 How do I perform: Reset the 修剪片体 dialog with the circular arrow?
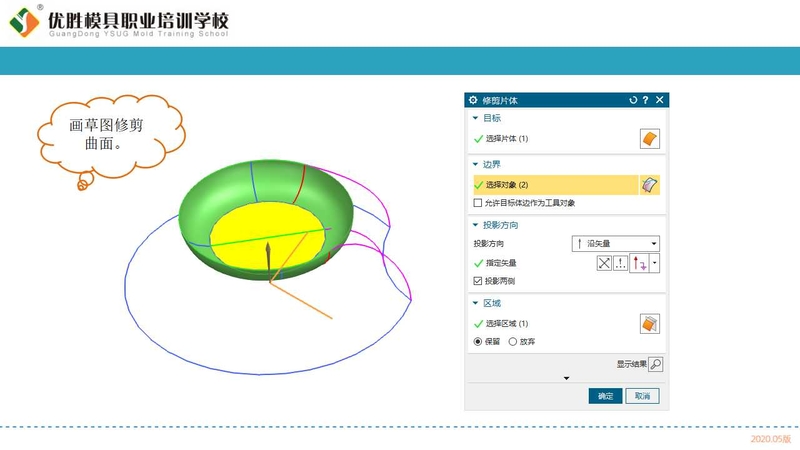click(x=633, y=100)
